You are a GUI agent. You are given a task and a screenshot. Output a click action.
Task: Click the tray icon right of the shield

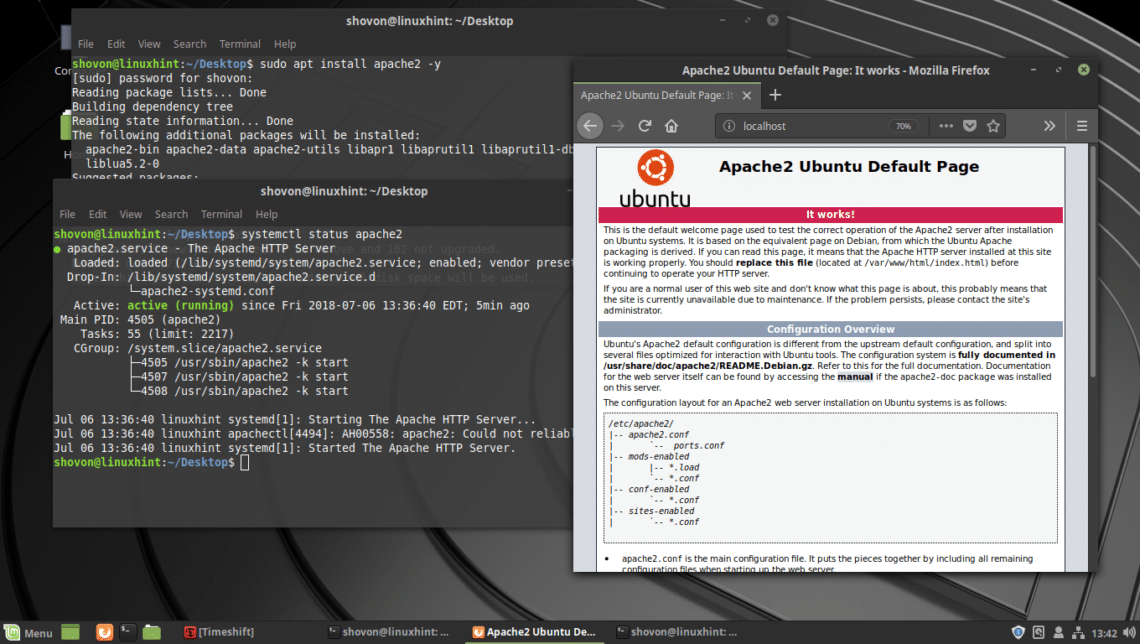1038,632
